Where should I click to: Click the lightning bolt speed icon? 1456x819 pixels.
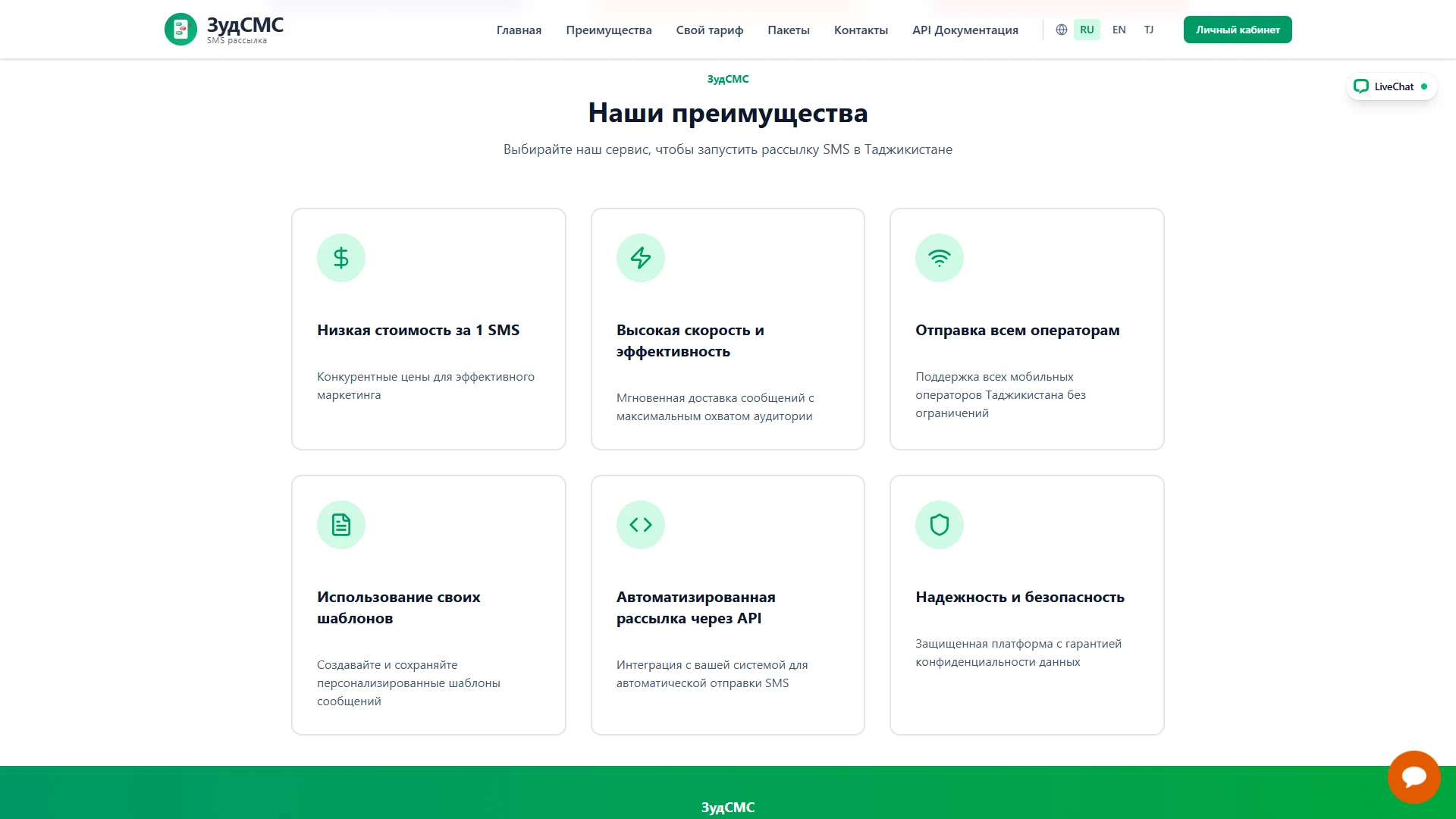(641, 258)
